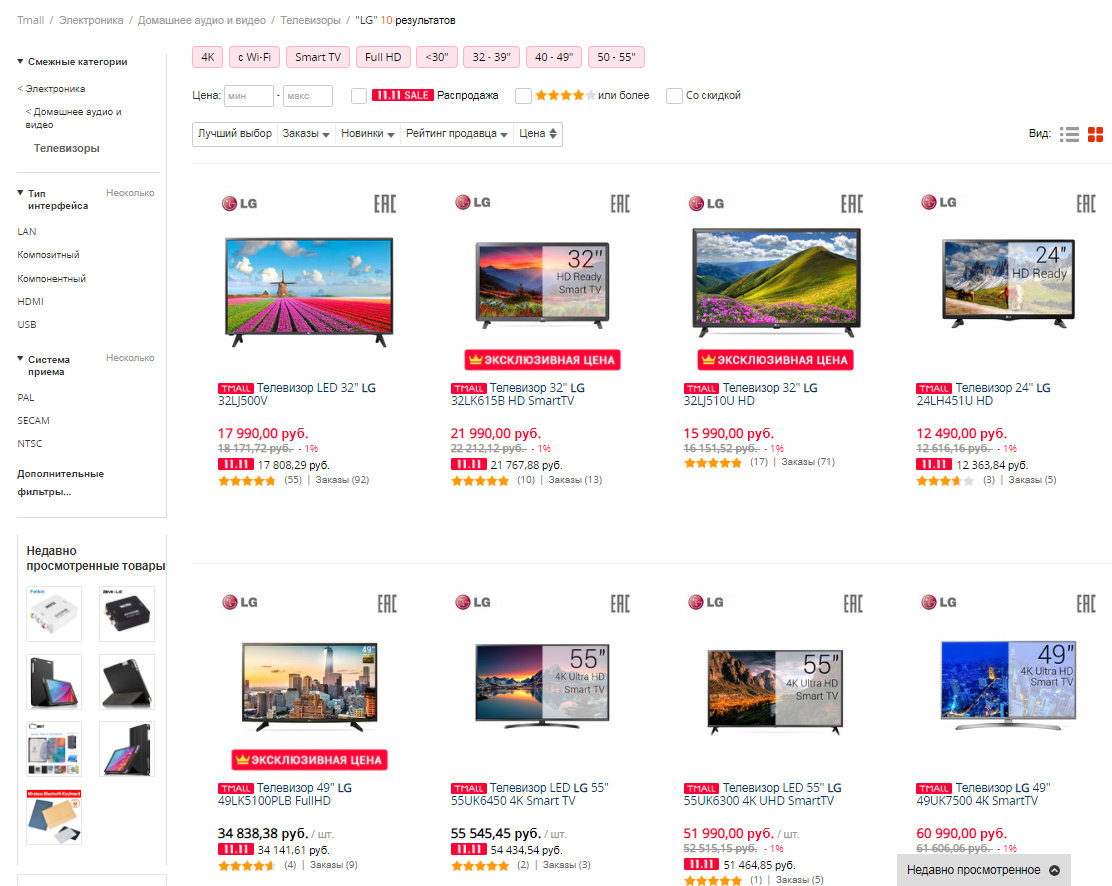Click the TMALL badge on 24LH451U listing
The image size is (1112, 886).
pyautogui.click(x=933, y=388)
